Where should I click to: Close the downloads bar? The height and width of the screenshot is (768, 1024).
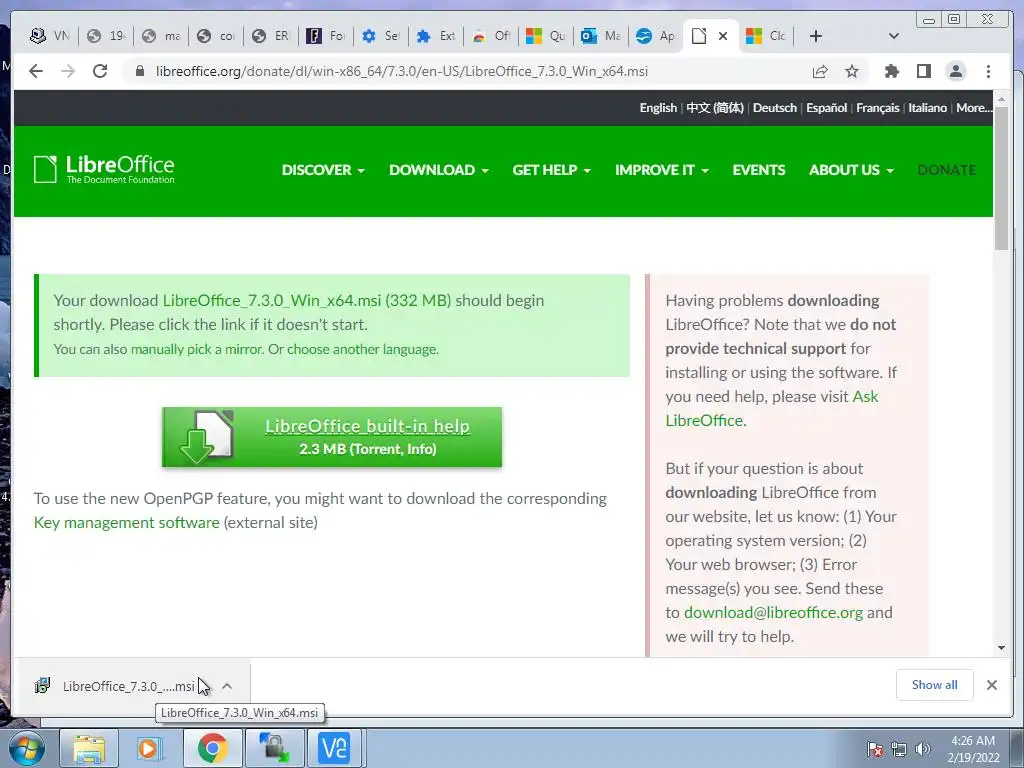coord(991,685)
